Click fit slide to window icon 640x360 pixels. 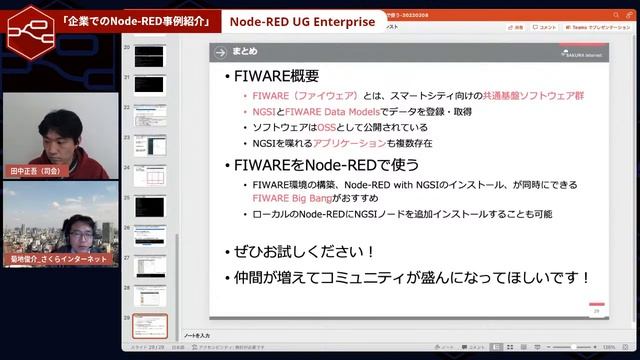pyautogui.click(x=625, y=347)
